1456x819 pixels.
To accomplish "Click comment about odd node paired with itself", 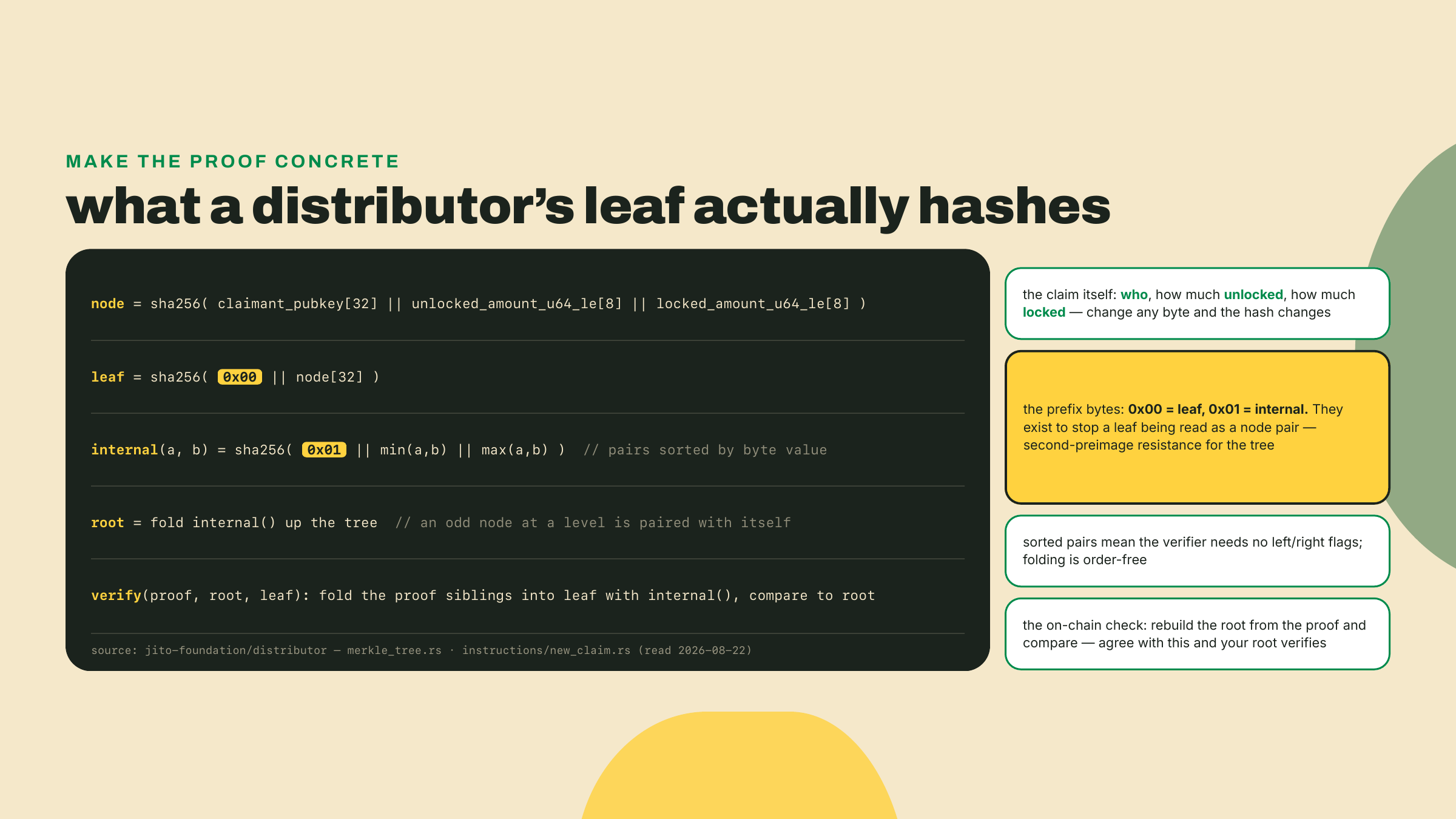I will (x=593, y=522).
